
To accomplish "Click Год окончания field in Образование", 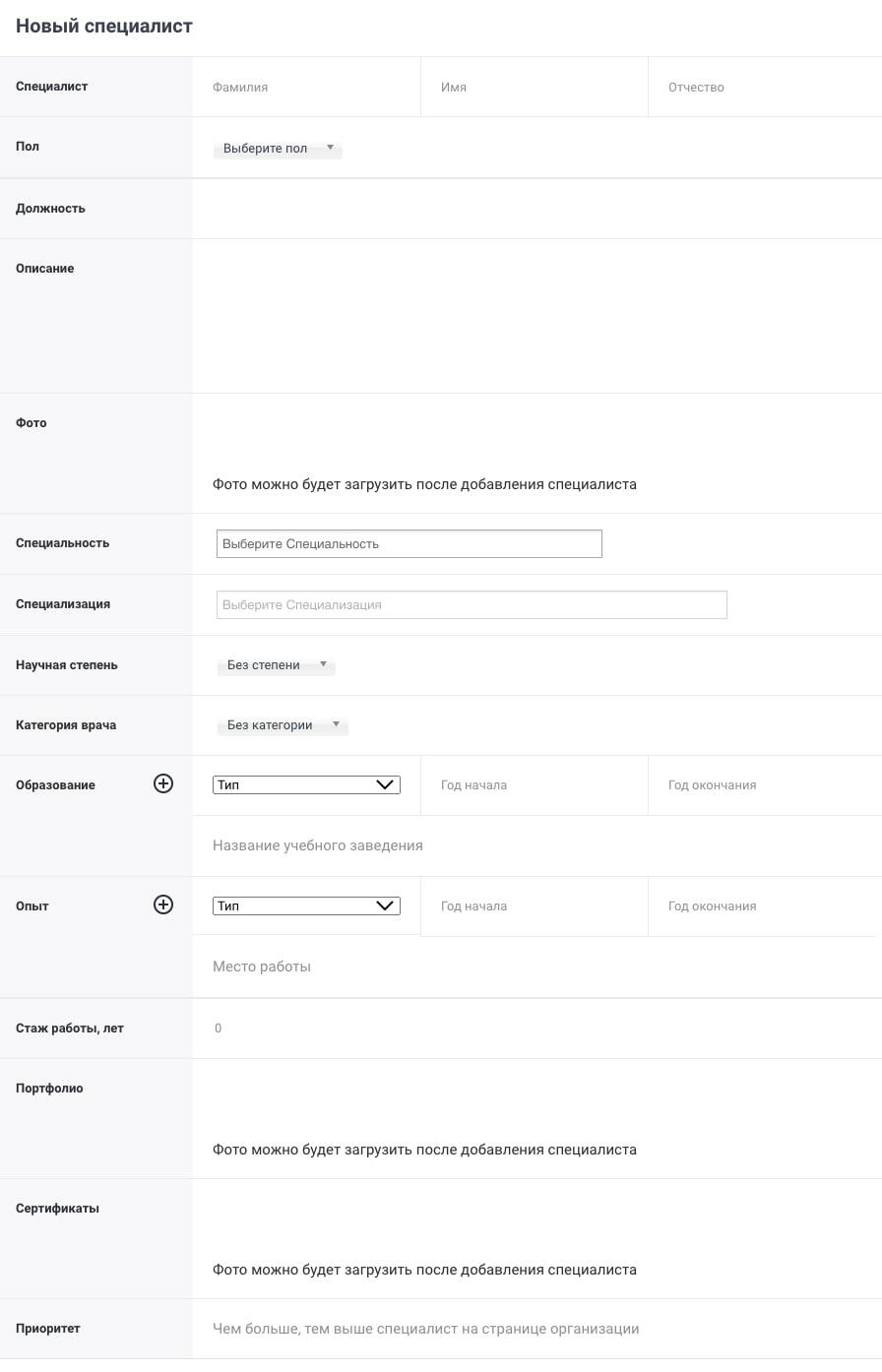I will [763, 785].
